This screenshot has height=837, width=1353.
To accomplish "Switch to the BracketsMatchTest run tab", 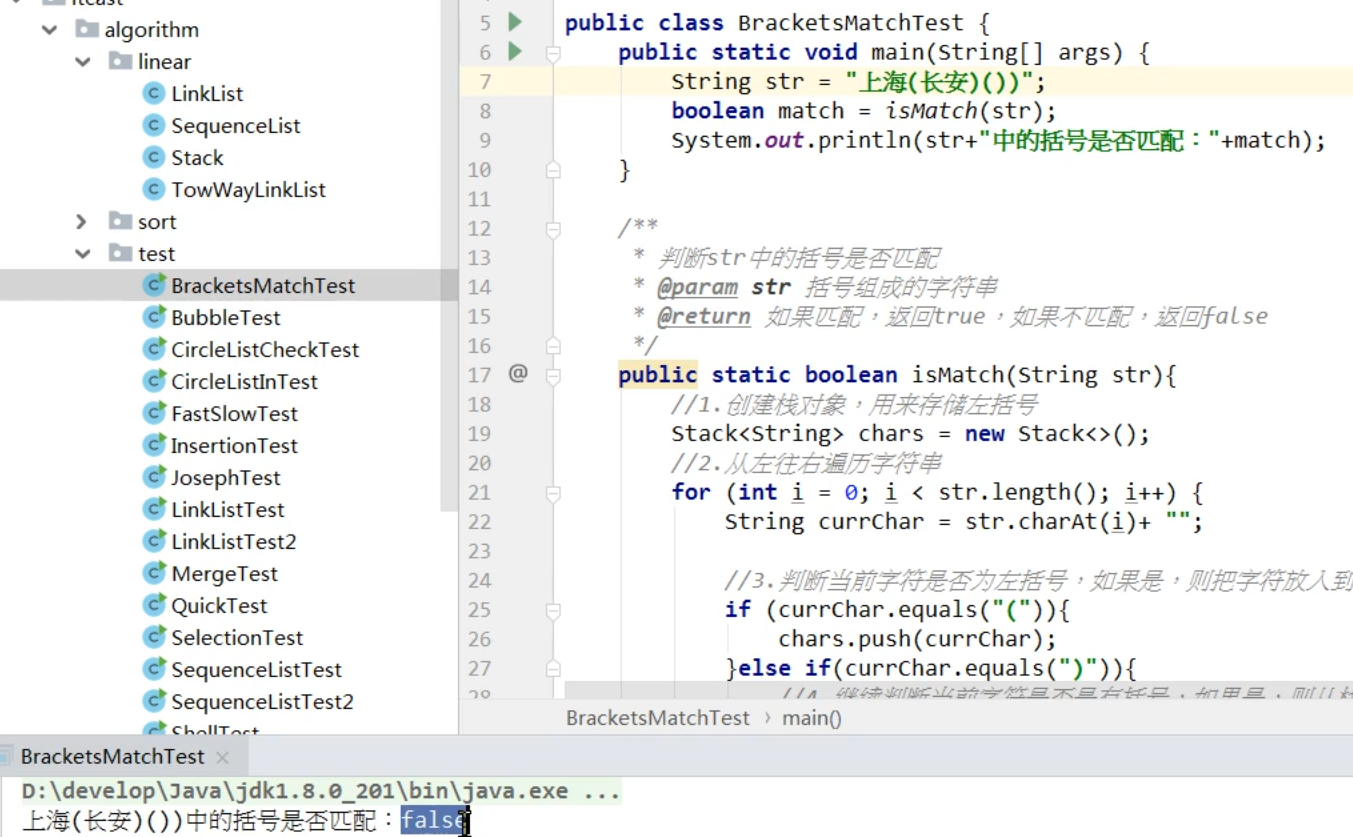I will pos(112,756).
